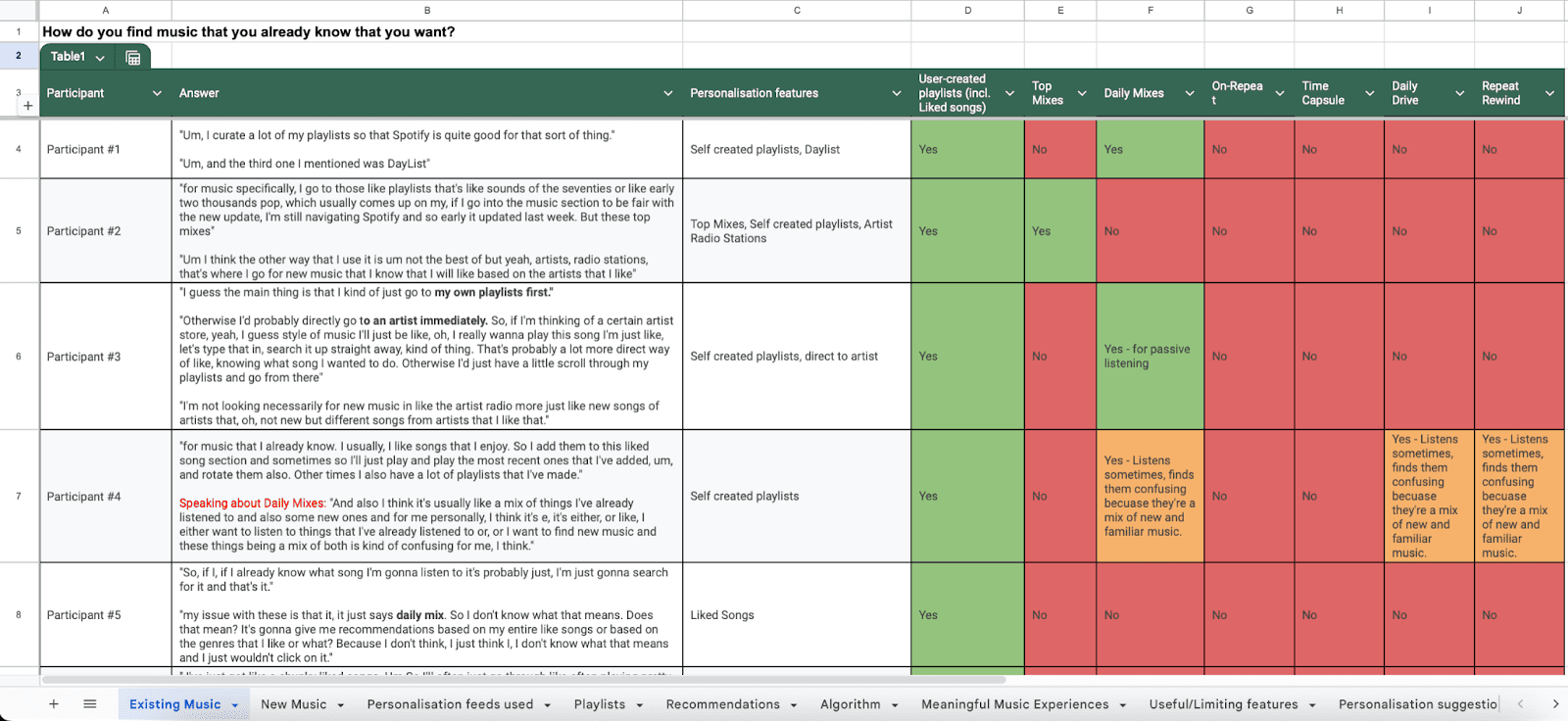
Task: Click the horizontal scrollbar
Action: pyautogui.click(x=523, y=680)
